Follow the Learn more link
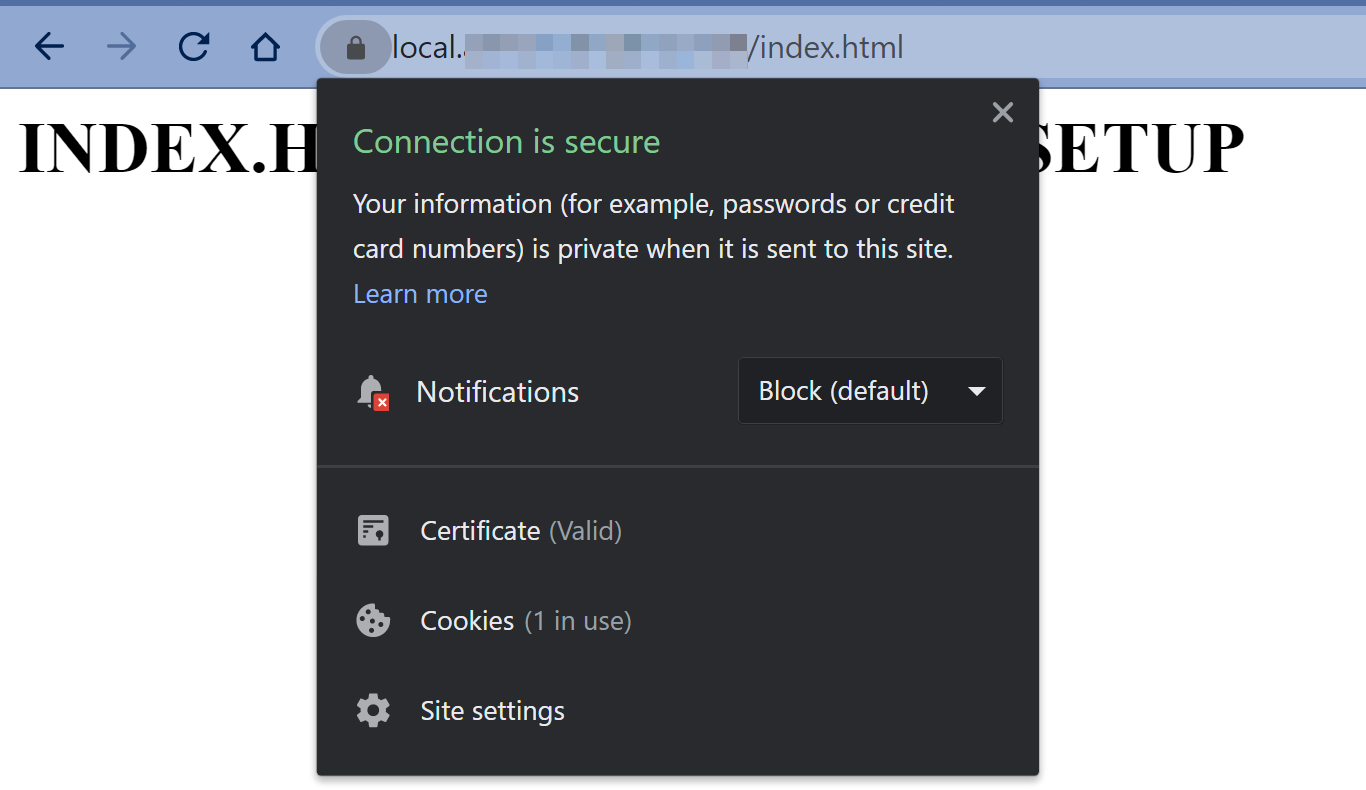This screenshot has height=790, width=1366. click(420, 294)
